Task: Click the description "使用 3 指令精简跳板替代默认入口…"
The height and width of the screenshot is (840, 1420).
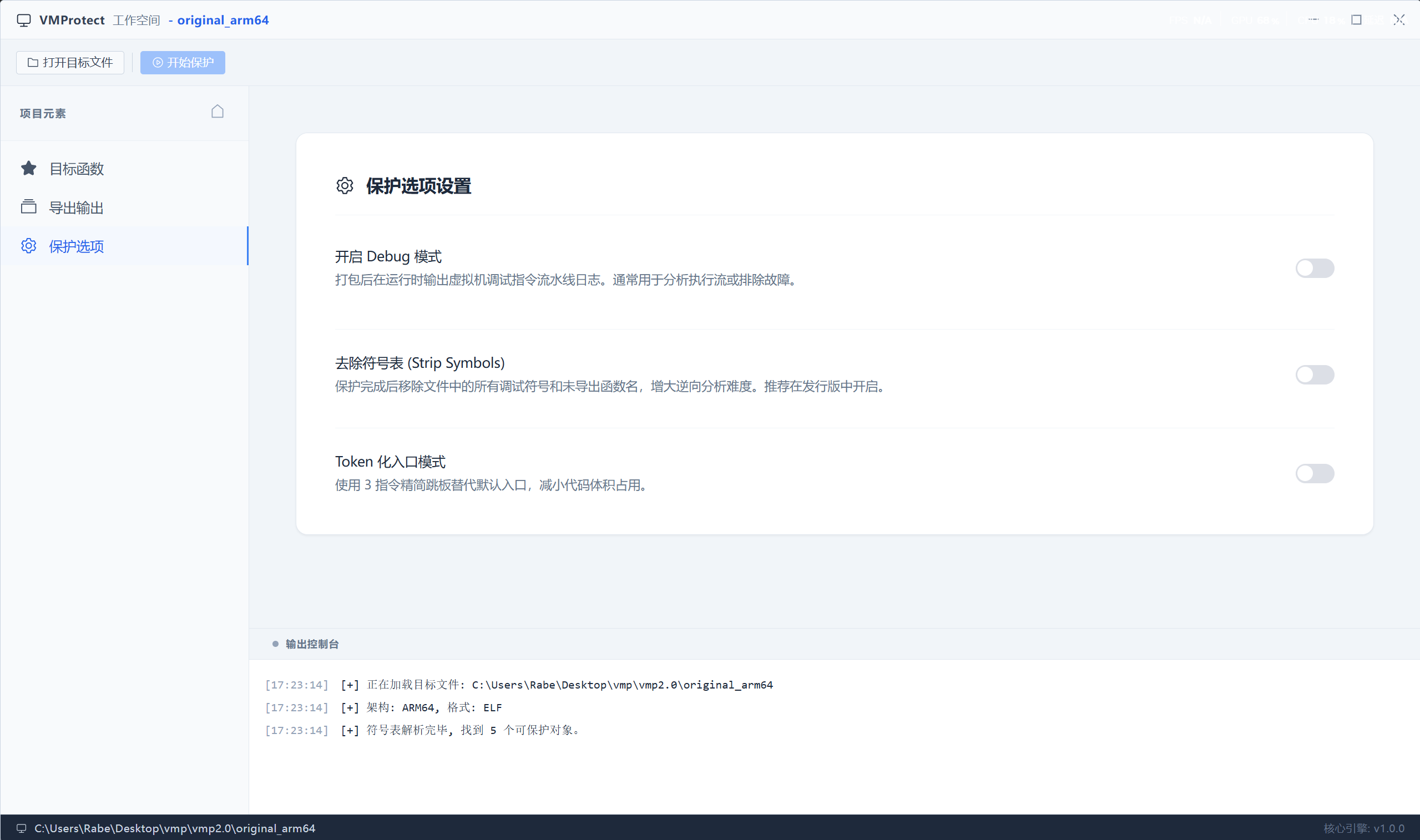Action: (x=492, y=485)
